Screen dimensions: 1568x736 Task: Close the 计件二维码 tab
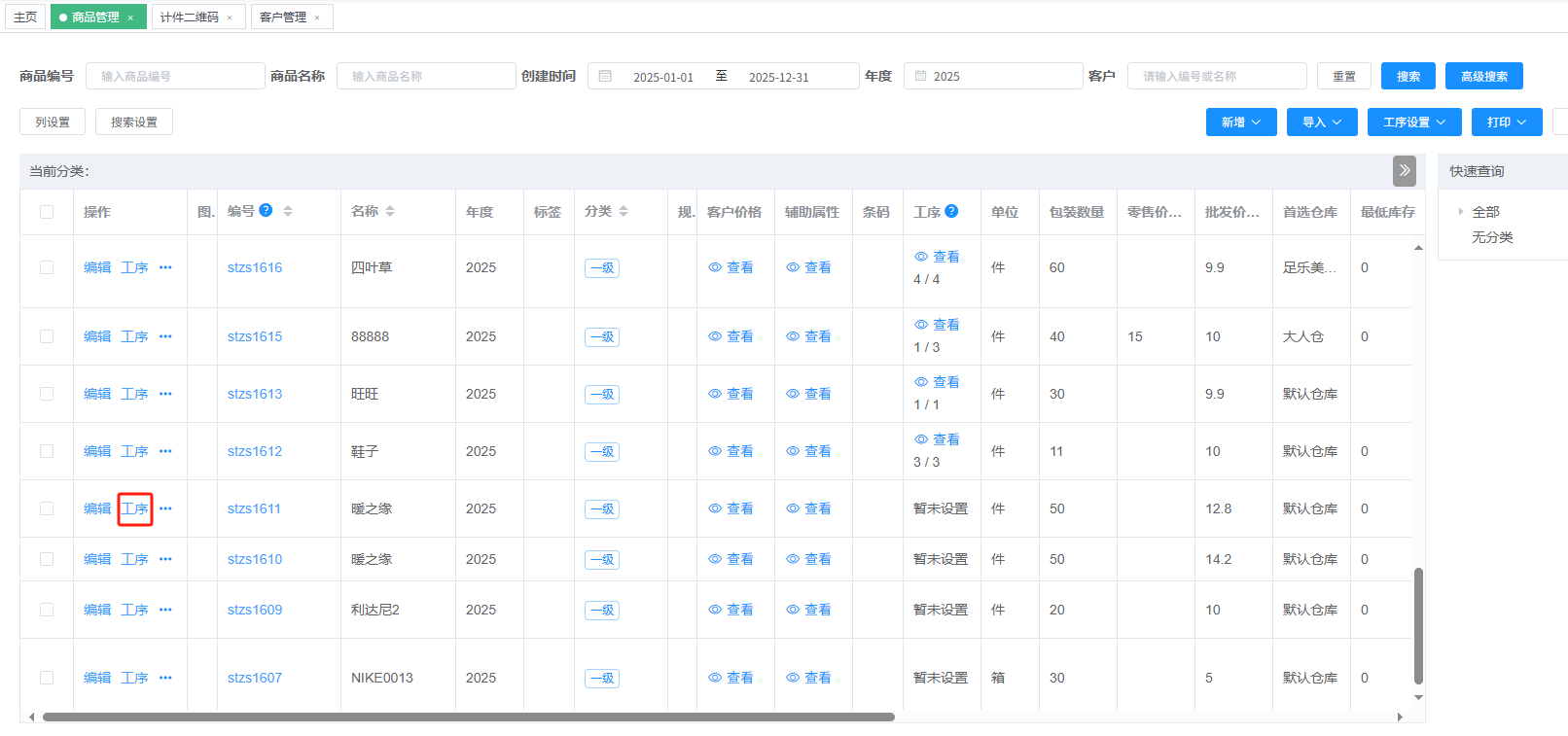[x=230, y=18]
